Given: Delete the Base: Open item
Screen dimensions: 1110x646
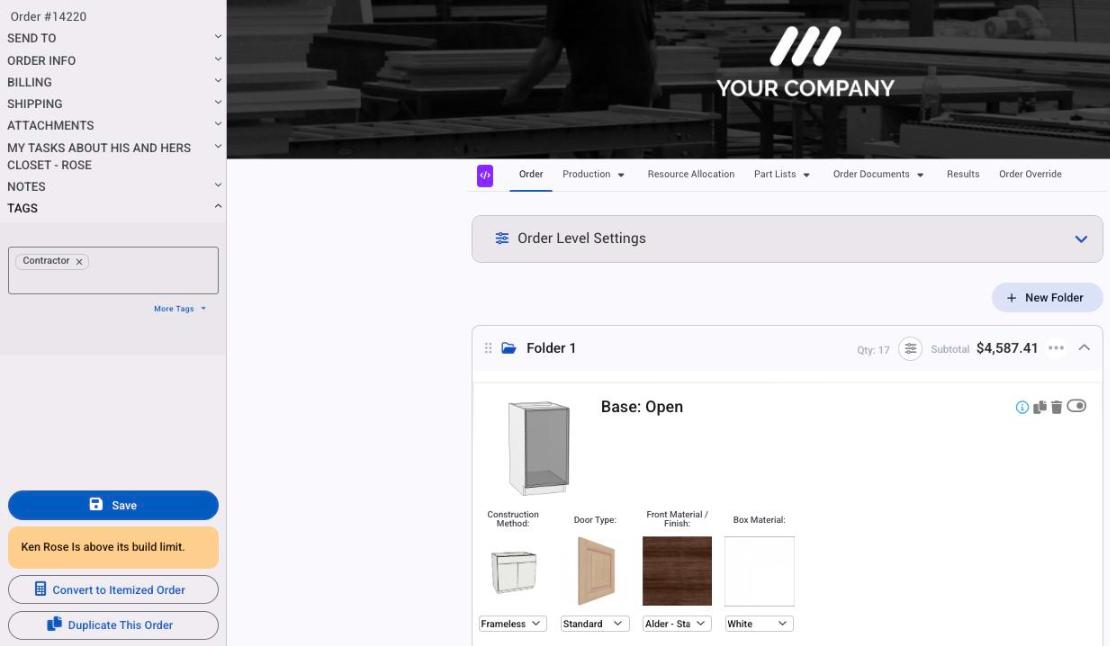Looking at the screenshot, I should coord(1057,407).
